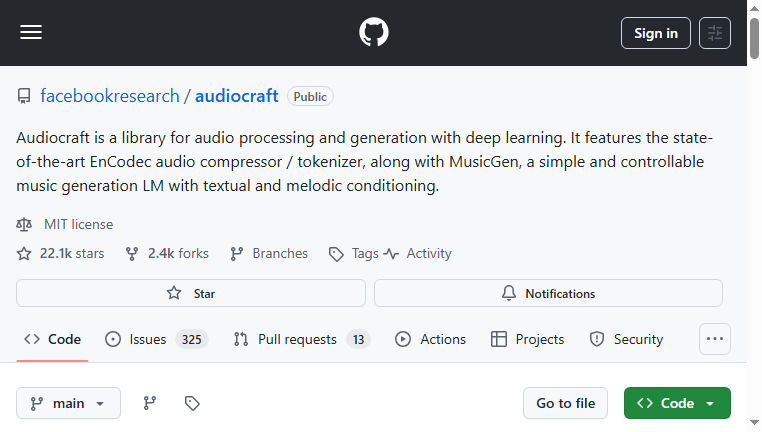
Task: Open Tags link
Action: click(x=365, y=254)
